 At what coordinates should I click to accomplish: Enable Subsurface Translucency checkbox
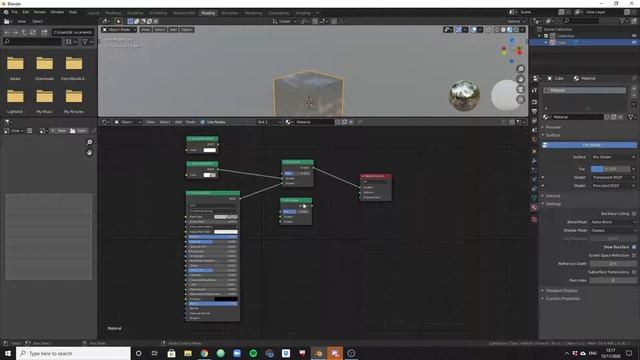tap(634, 272)
